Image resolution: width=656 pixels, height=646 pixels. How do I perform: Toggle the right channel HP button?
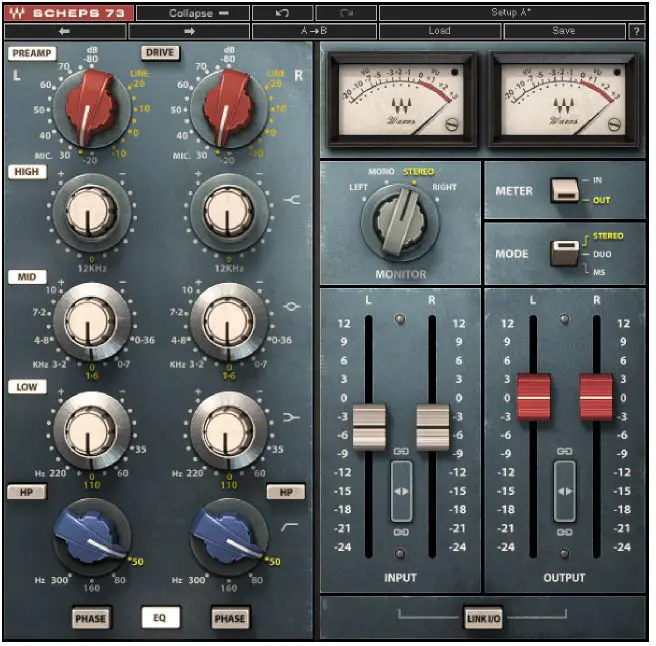pos(286,492)
